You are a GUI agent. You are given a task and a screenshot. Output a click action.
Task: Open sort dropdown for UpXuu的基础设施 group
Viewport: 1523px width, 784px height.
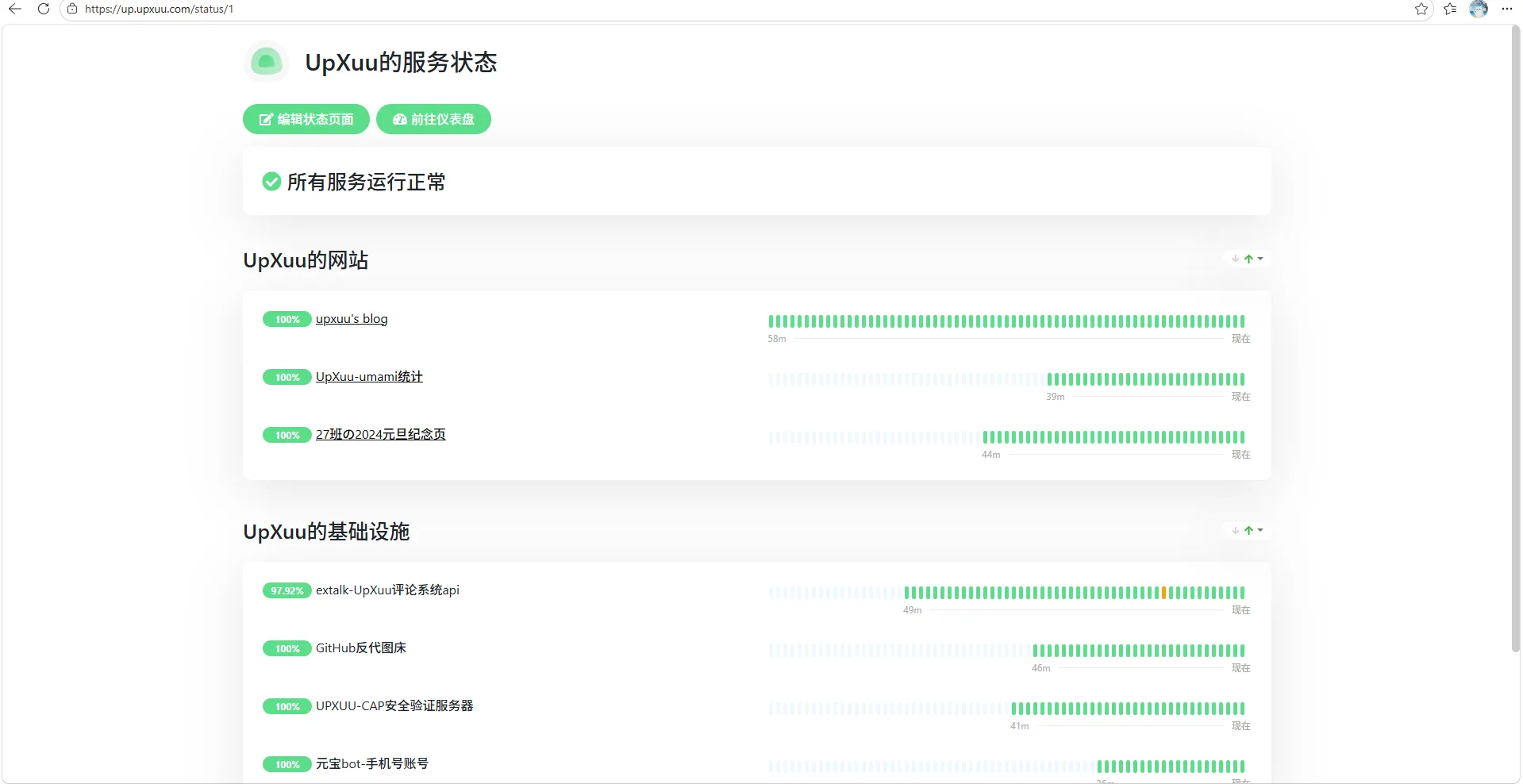[1248, 530]
